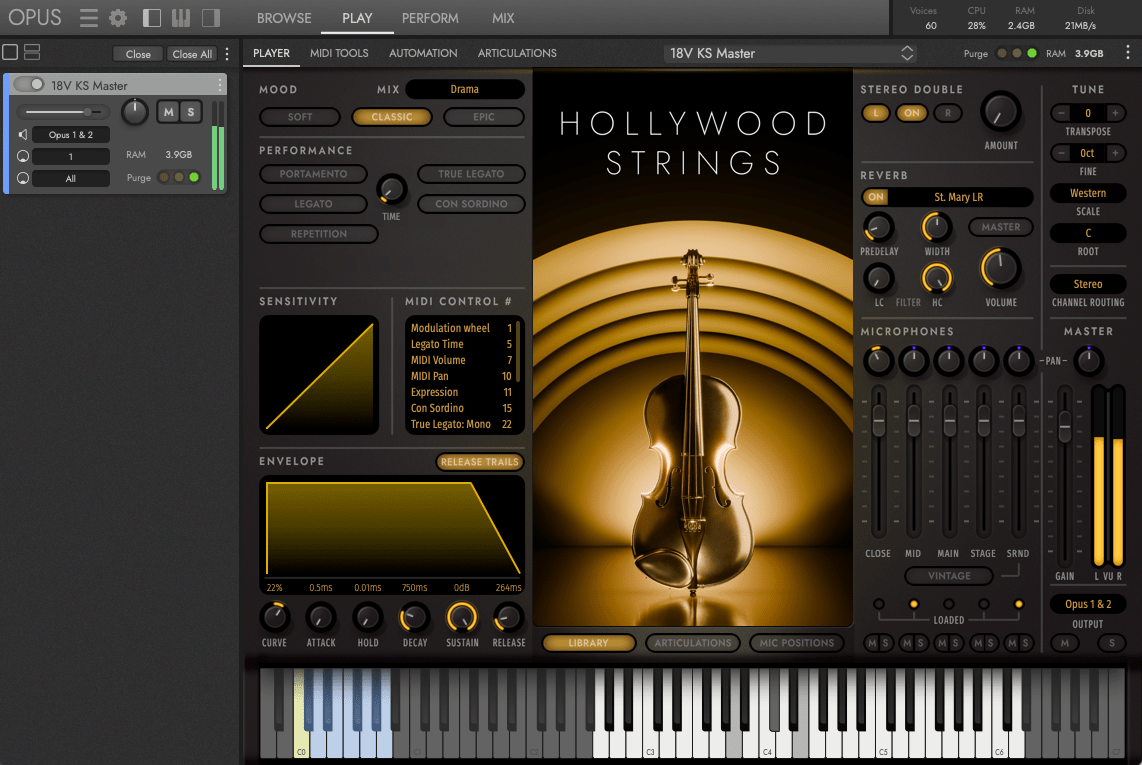The height and width of the screenshot is (765, 1142).
Task: Expand the St. Mary LR reverb selector
Action: pyautogui.click(x=959, y=197)
